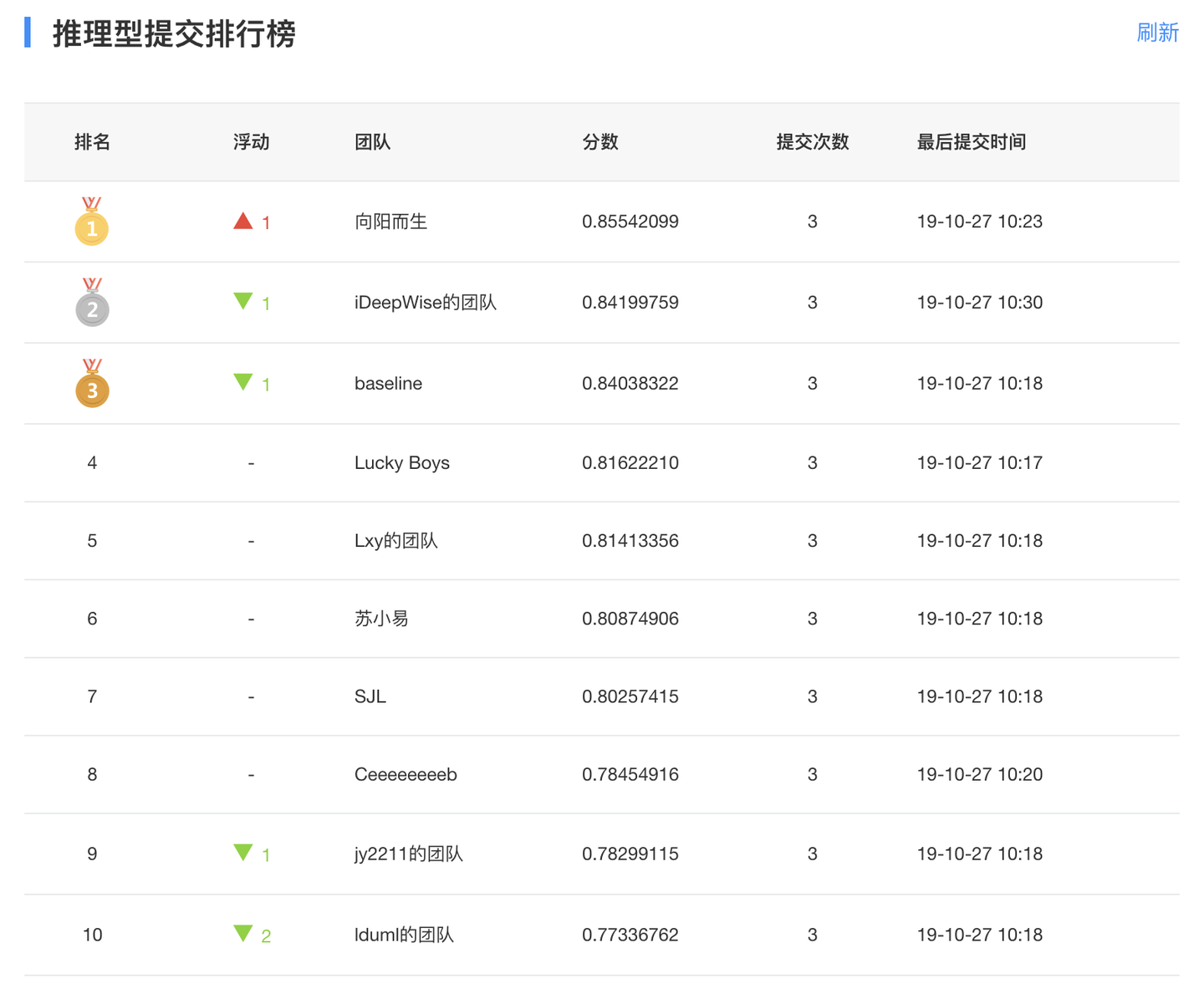Select the Ceeeeeeeeb team row
The image size is (1204, 999).
coord(602,775)
